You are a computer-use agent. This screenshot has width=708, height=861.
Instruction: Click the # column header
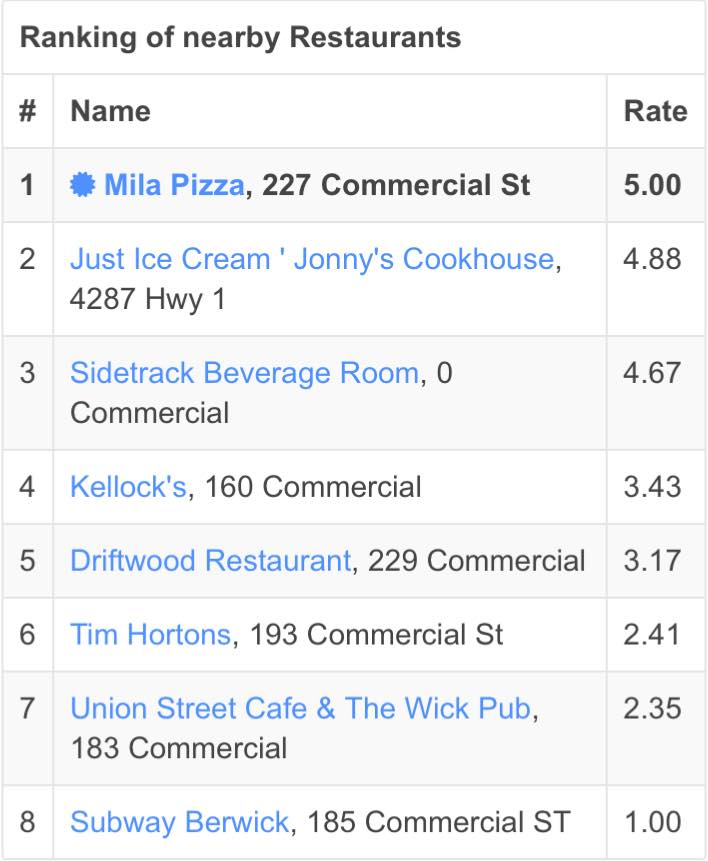click(28, 111)
